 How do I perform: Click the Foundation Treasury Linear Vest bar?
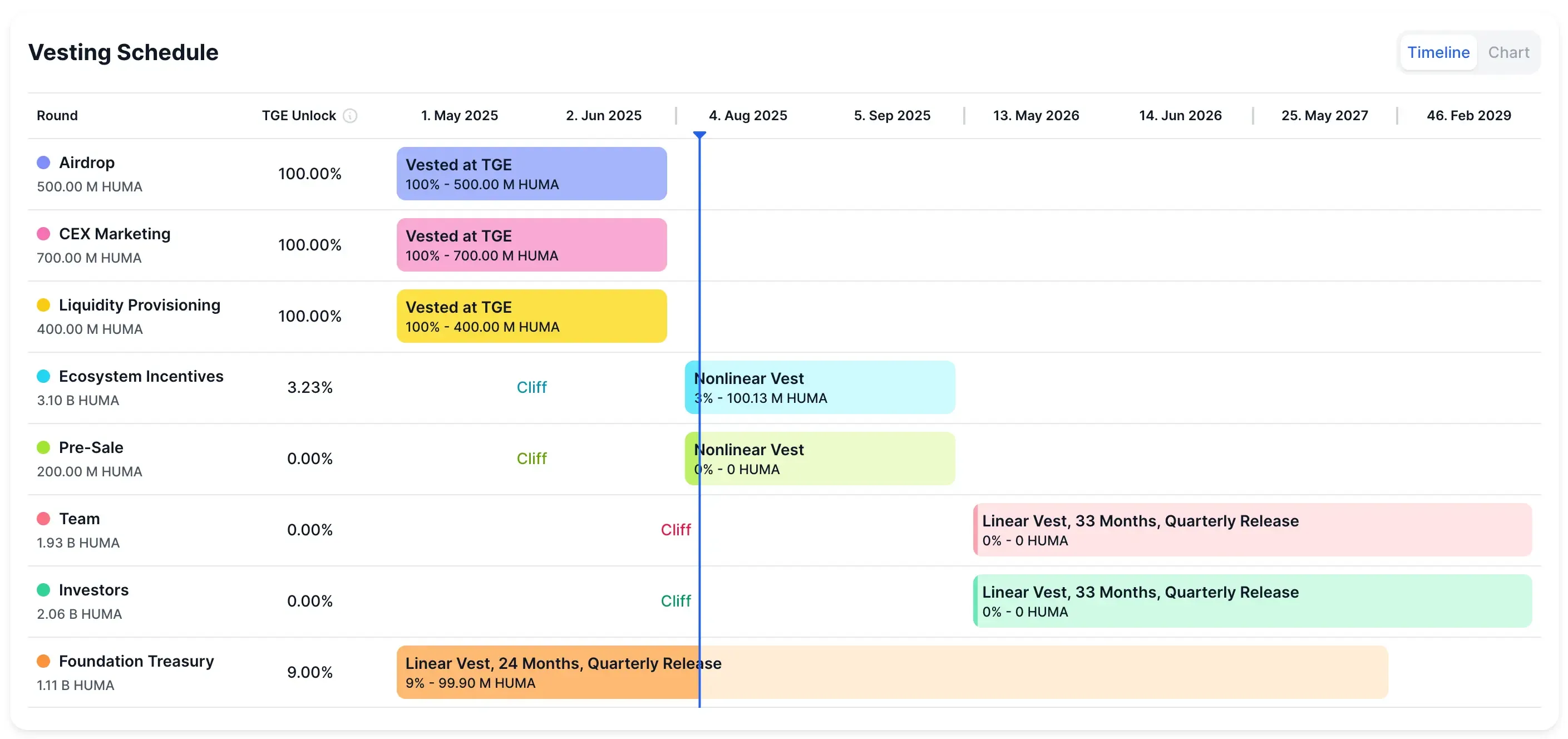[x=892, y=672]
